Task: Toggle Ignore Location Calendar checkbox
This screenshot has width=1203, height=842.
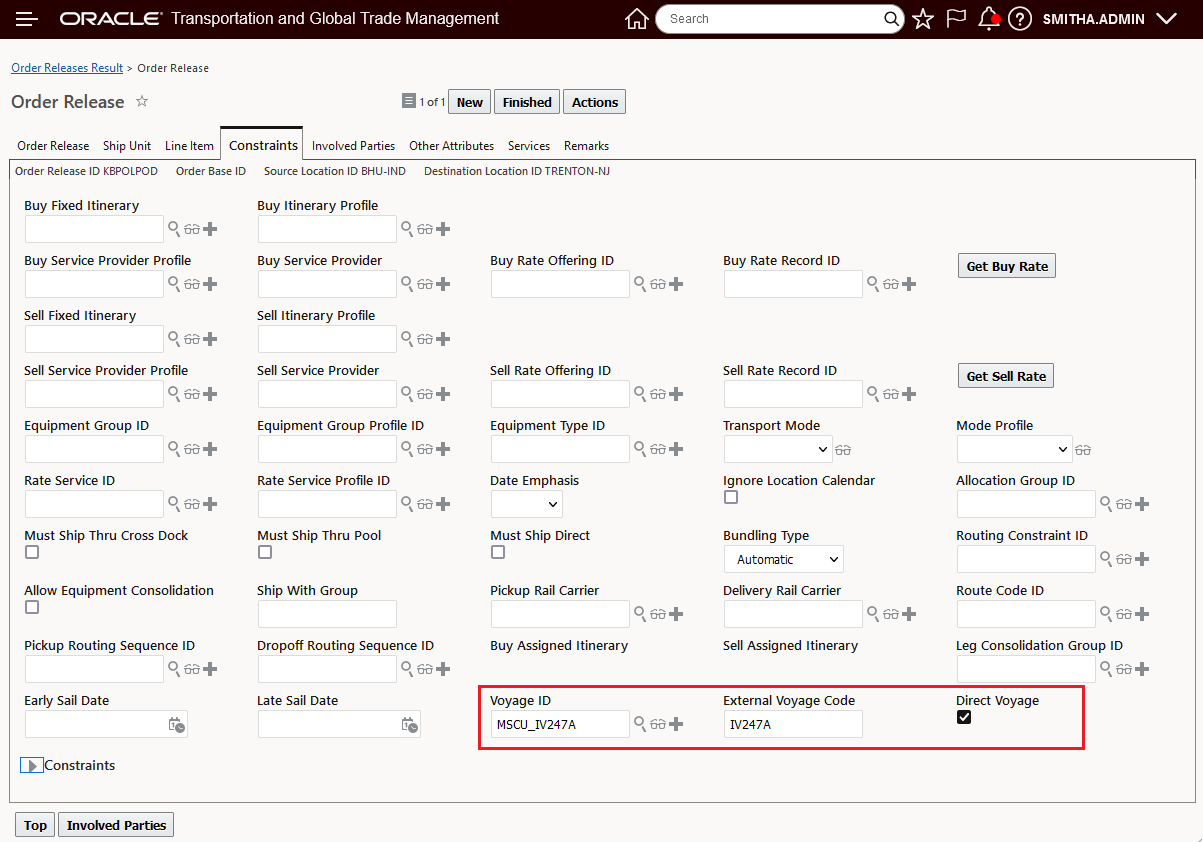Action: pyautogui.click(x=731, y=497)
